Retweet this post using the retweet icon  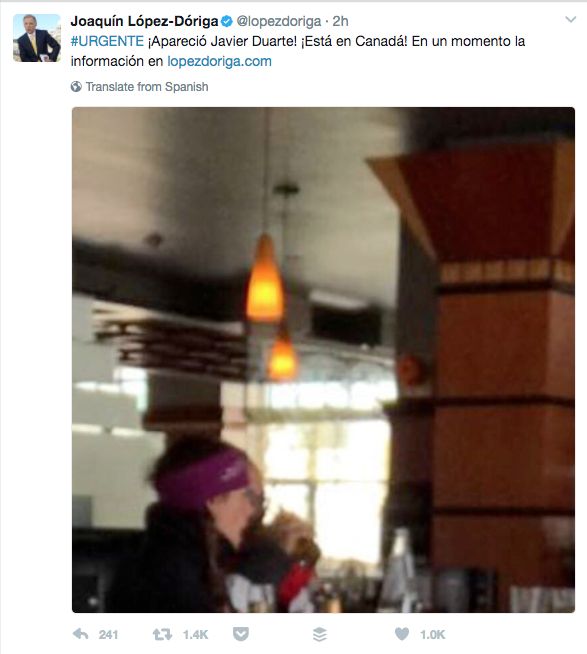[x=162, y=634]
